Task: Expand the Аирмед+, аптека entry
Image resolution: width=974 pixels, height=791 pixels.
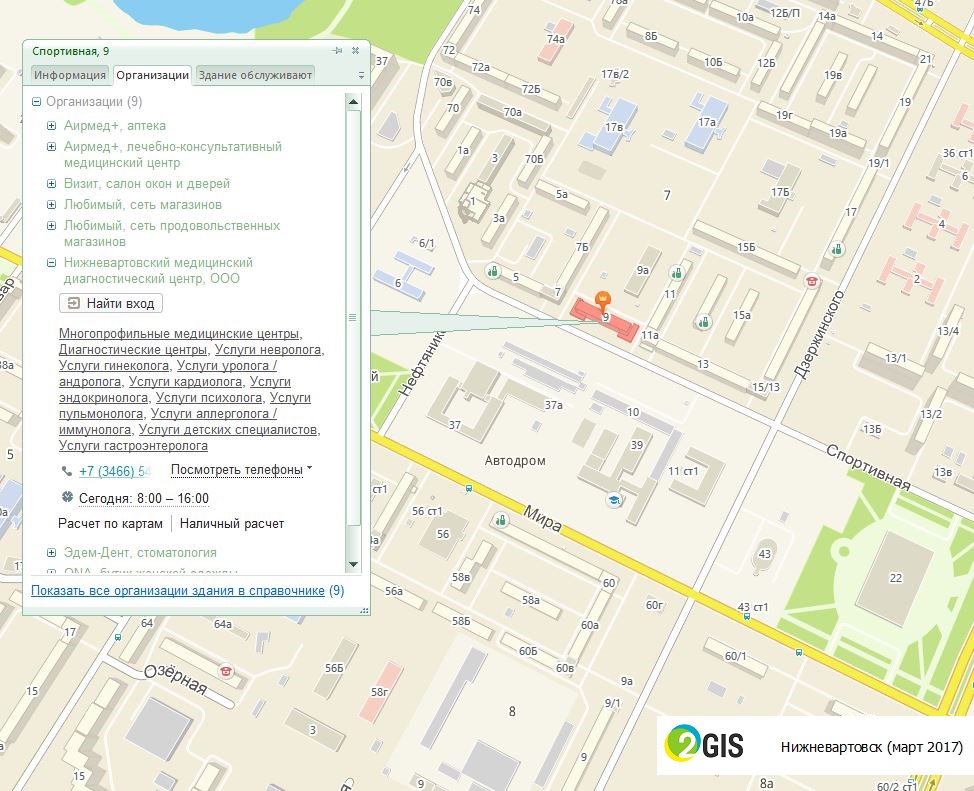Action: tap(52, 126)
